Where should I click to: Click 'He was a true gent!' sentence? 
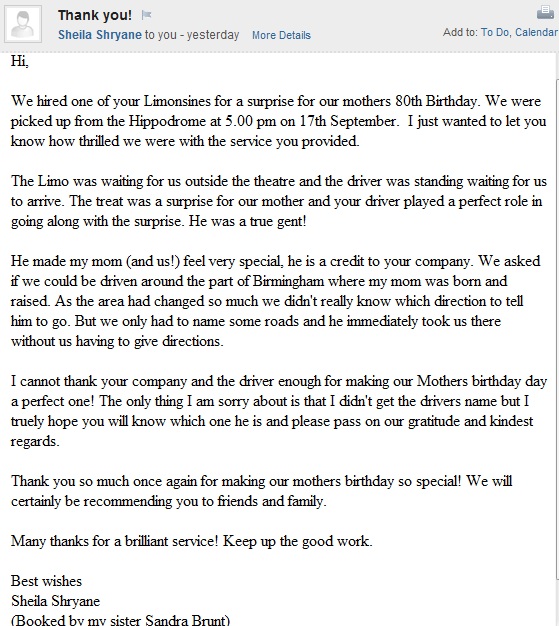[x=247, y=221]
